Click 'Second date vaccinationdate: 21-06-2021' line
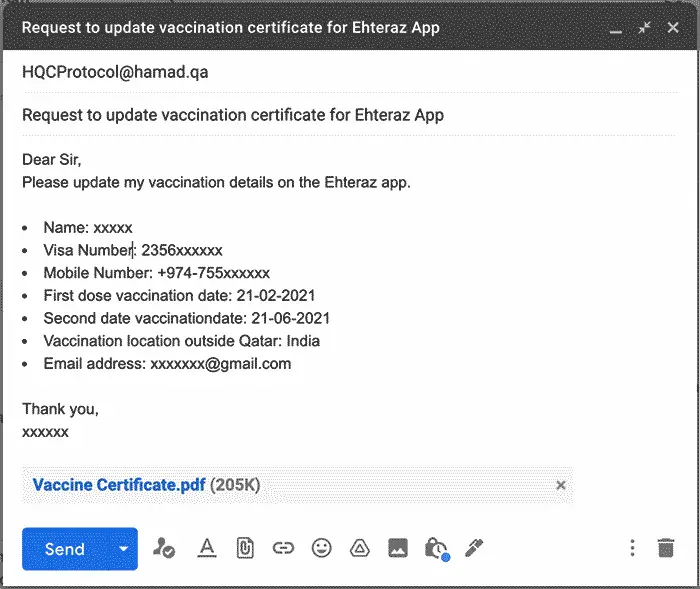Screen dimensions: 700x589 (x=187, y=318)
